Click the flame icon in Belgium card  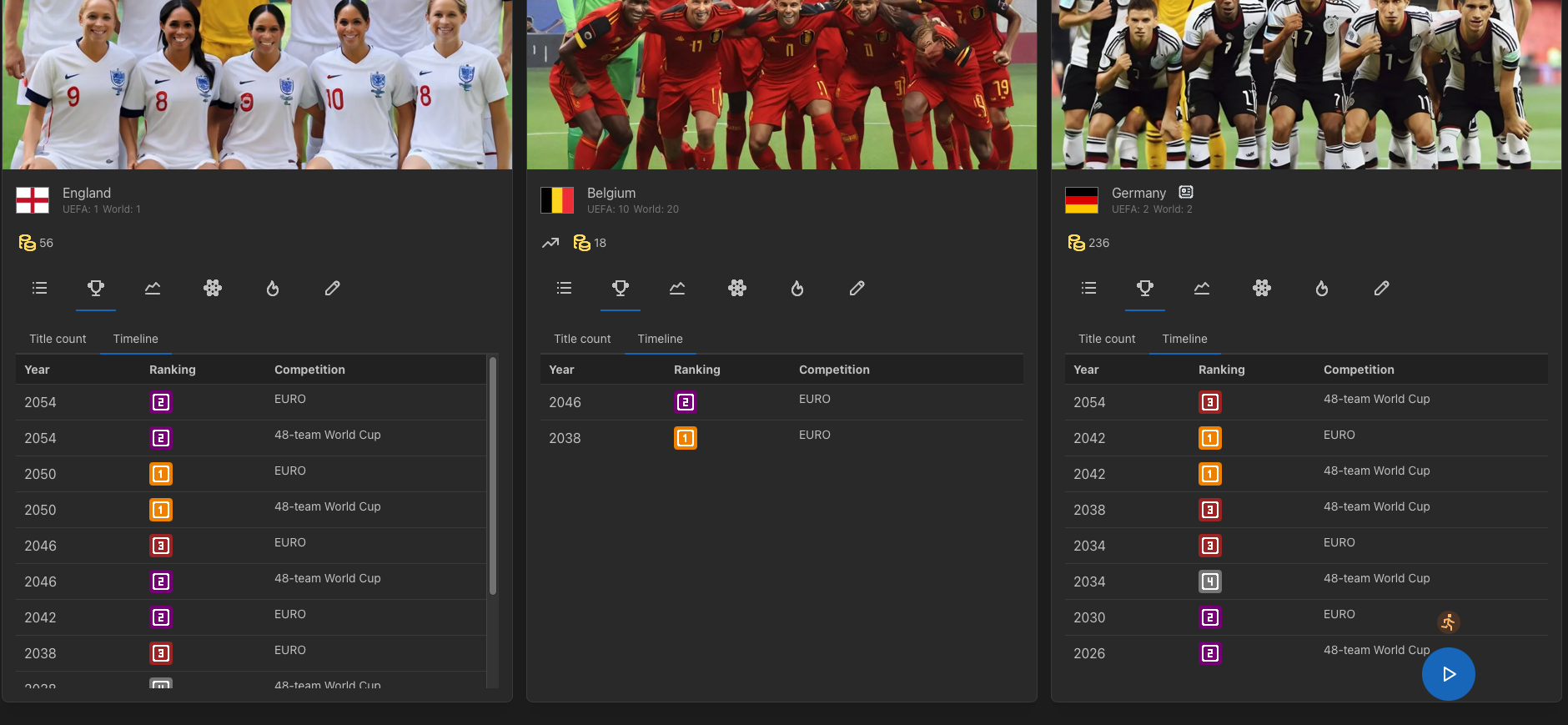pos(797,288)
